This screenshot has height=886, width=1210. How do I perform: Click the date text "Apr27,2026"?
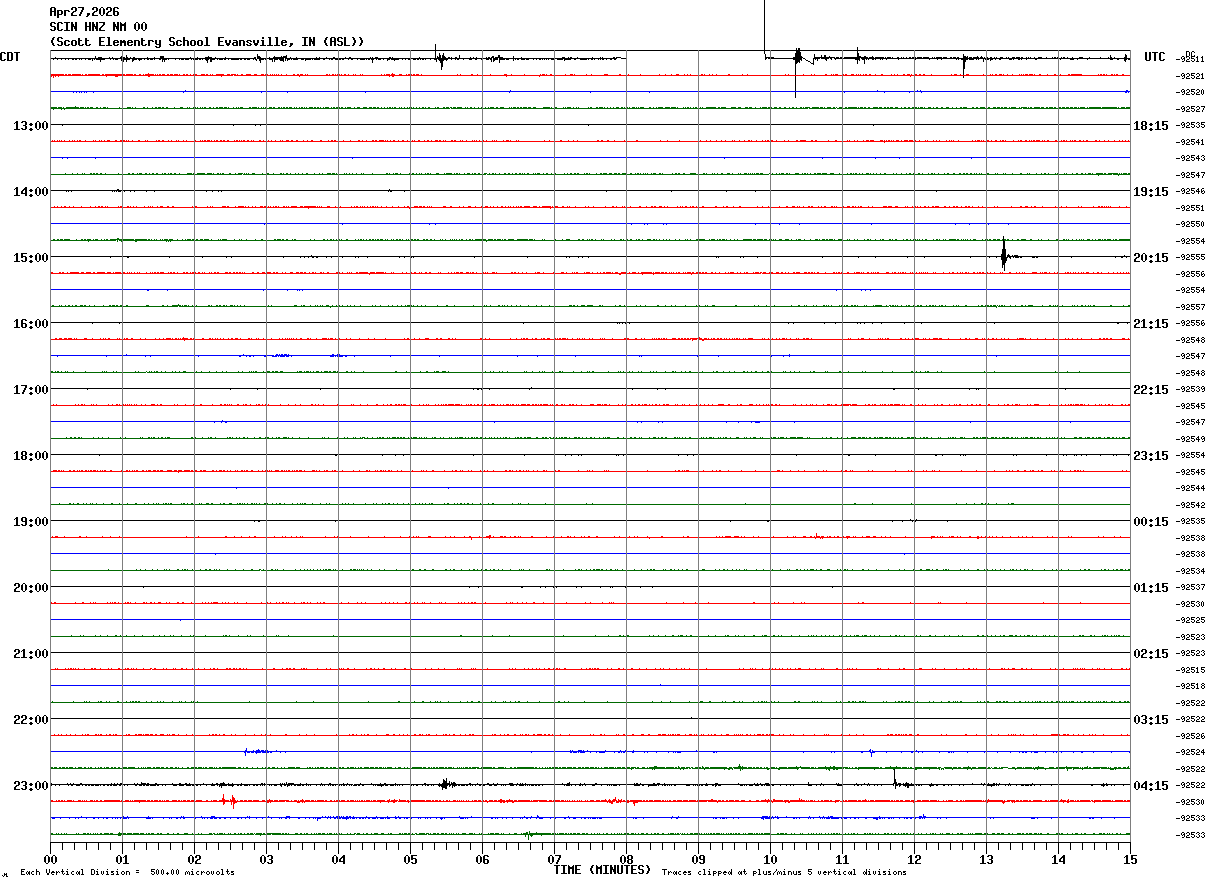84,12
